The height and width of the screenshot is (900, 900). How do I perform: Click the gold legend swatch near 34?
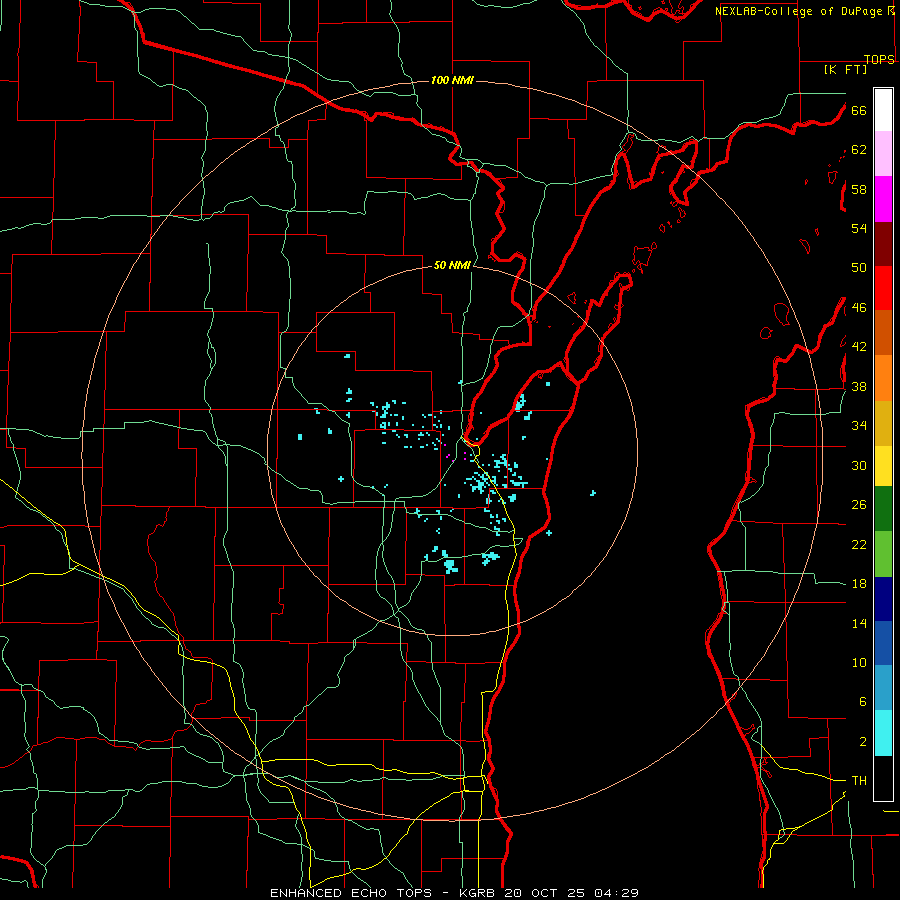pyautogui.click(x=883, y=424)
